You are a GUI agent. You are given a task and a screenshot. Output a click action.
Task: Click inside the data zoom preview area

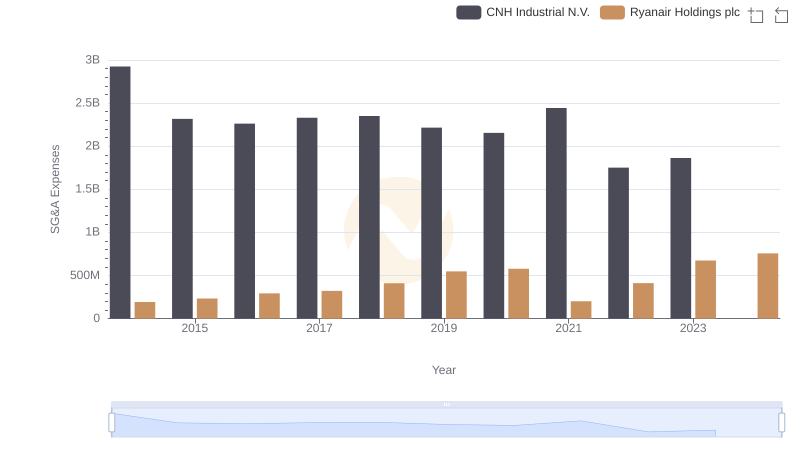pyautogui.click(x=446, y=423)
